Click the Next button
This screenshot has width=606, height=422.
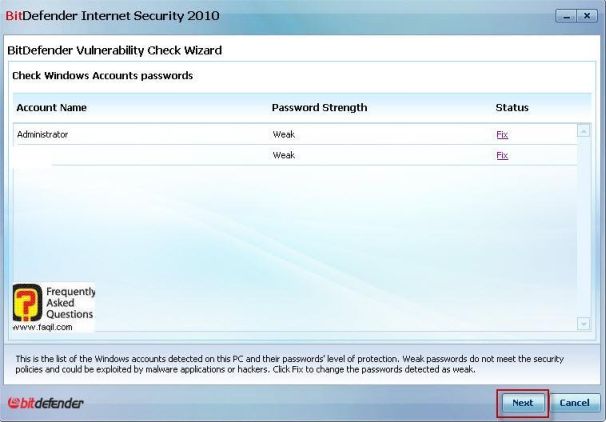pyautogui.click(x=523, y=403)
